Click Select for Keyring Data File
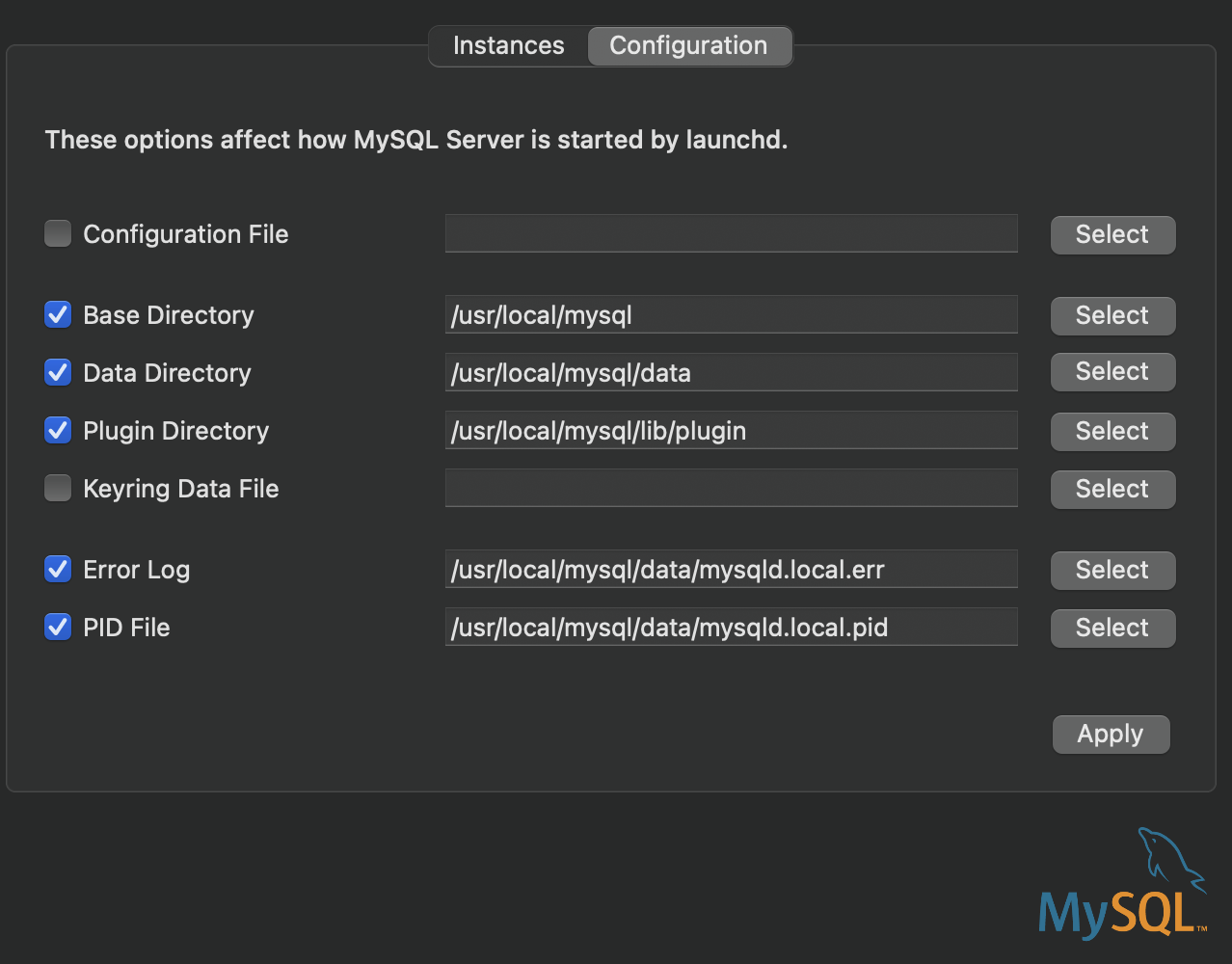Viewport: 1232px width, 964px height. [1112, 489]
